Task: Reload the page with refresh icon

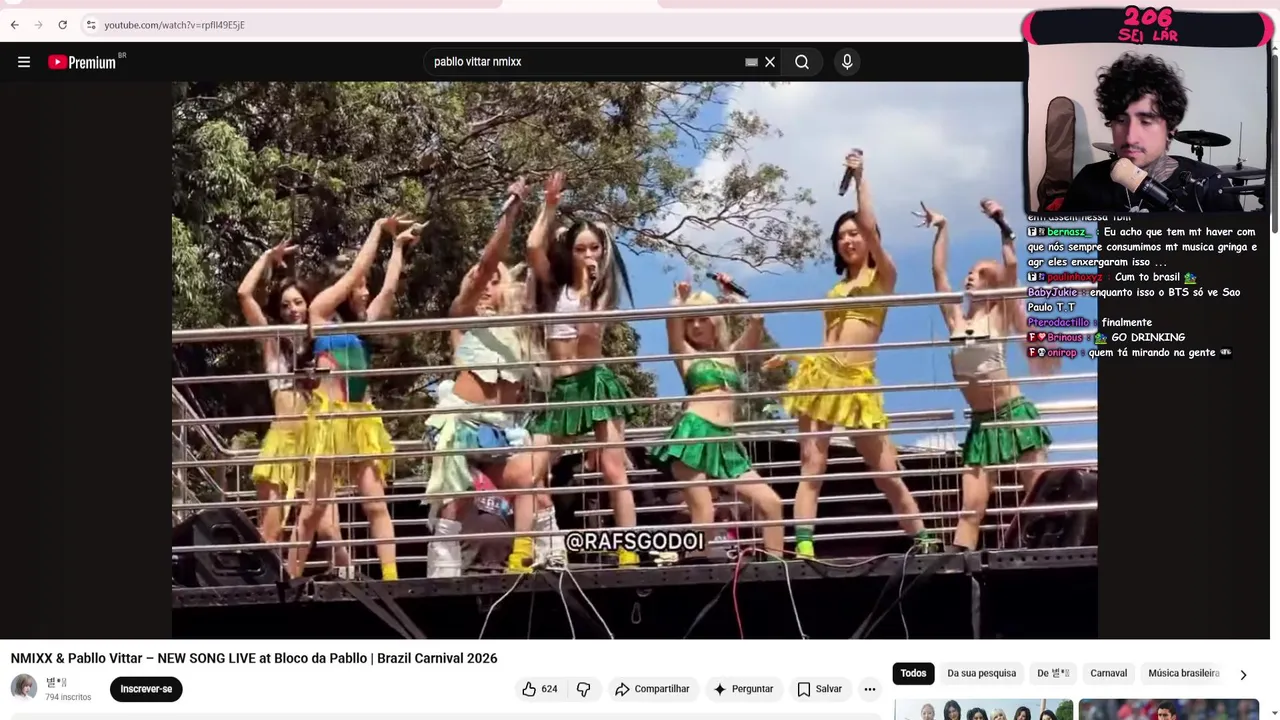Action: [62, 25]
